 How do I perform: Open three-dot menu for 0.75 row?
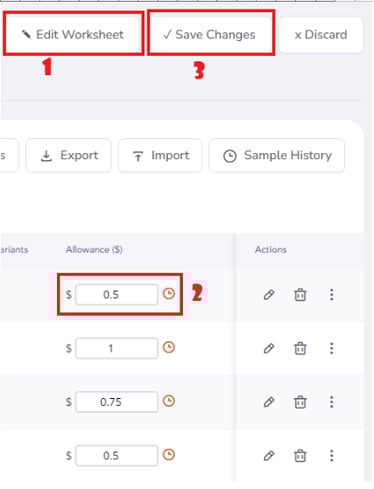coord(331,402)
